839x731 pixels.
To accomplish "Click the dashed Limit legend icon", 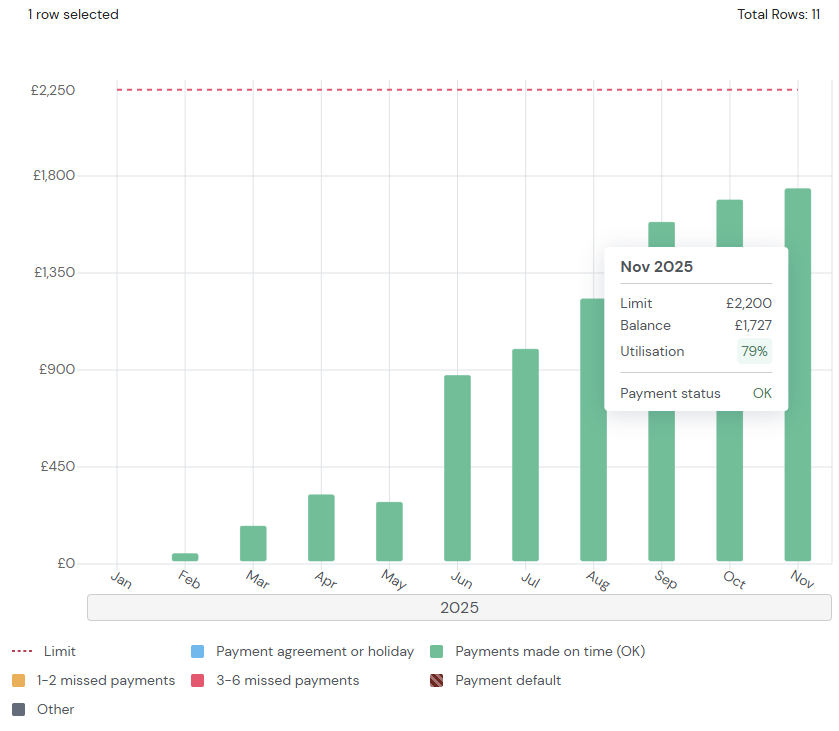I will [20, 652].
